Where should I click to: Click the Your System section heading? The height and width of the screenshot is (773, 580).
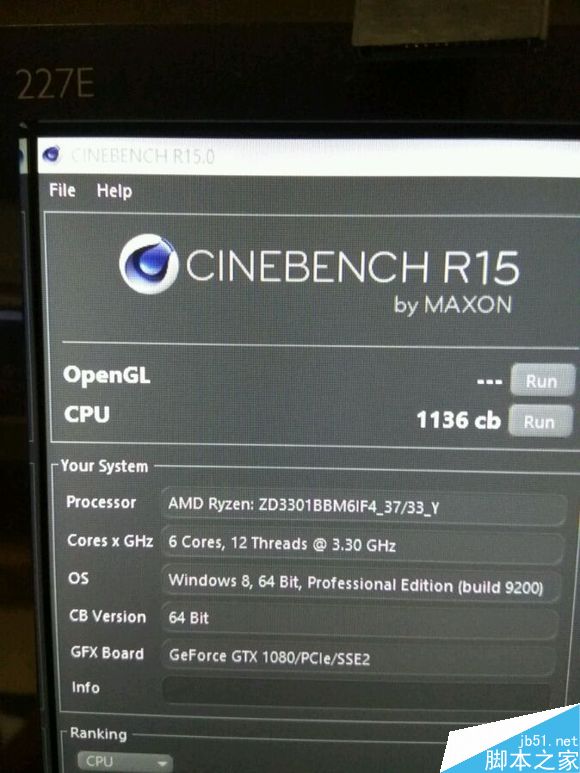(x=104, y=466)
